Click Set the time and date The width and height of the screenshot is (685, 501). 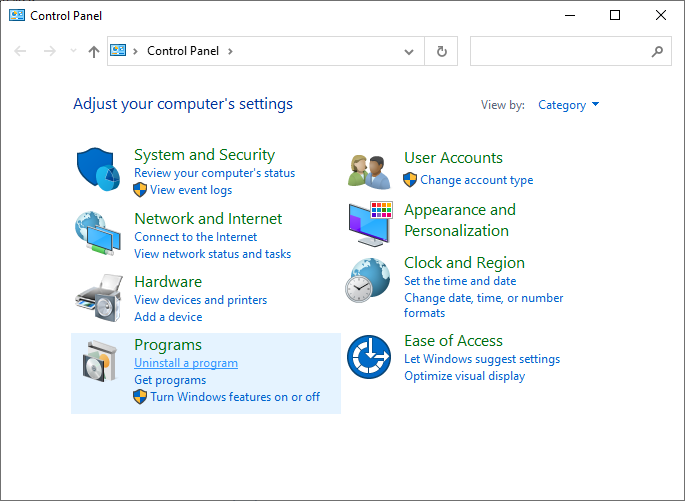(460, 281)
